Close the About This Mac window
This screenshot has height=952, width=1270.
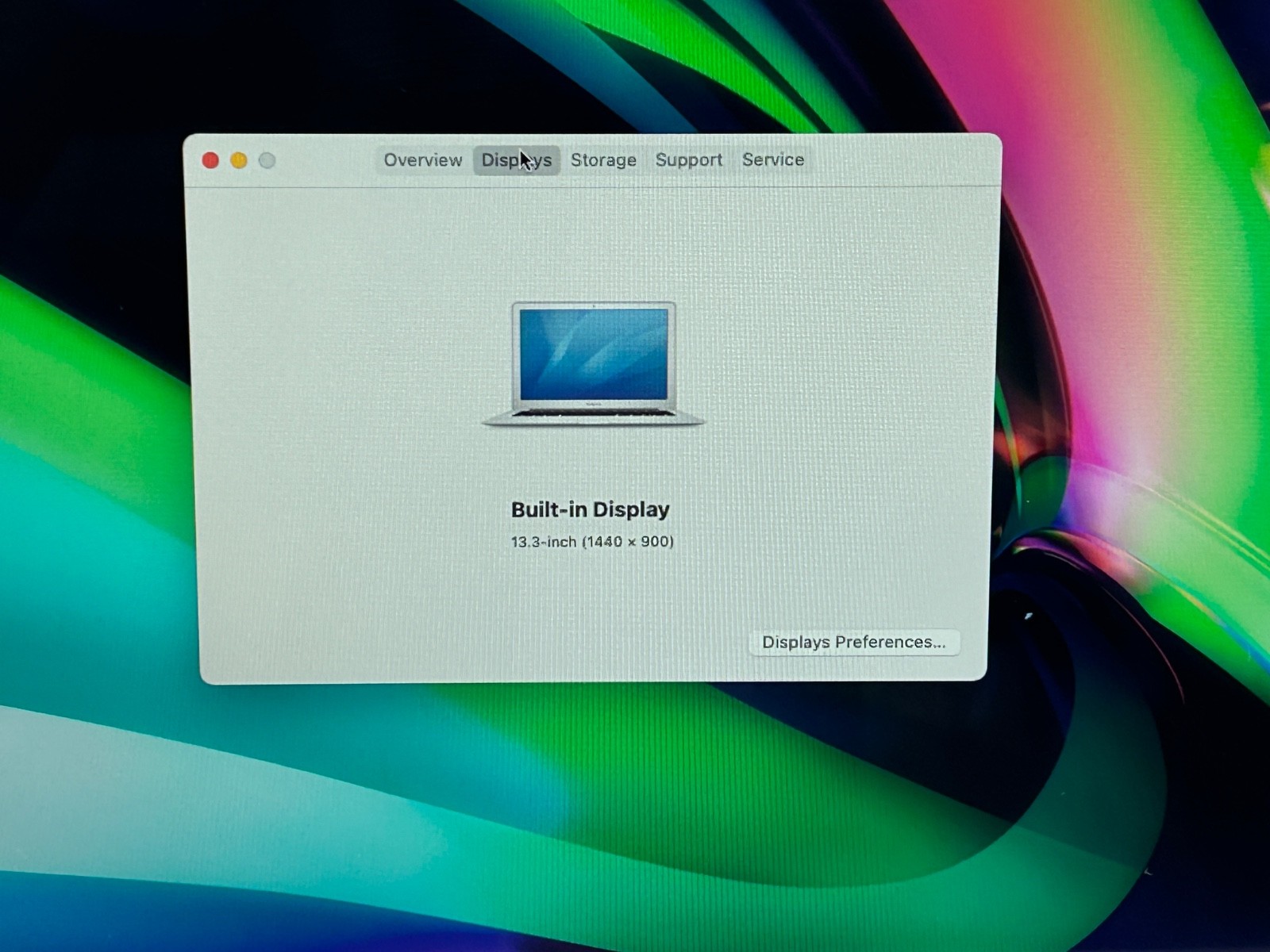pos(210,161)
